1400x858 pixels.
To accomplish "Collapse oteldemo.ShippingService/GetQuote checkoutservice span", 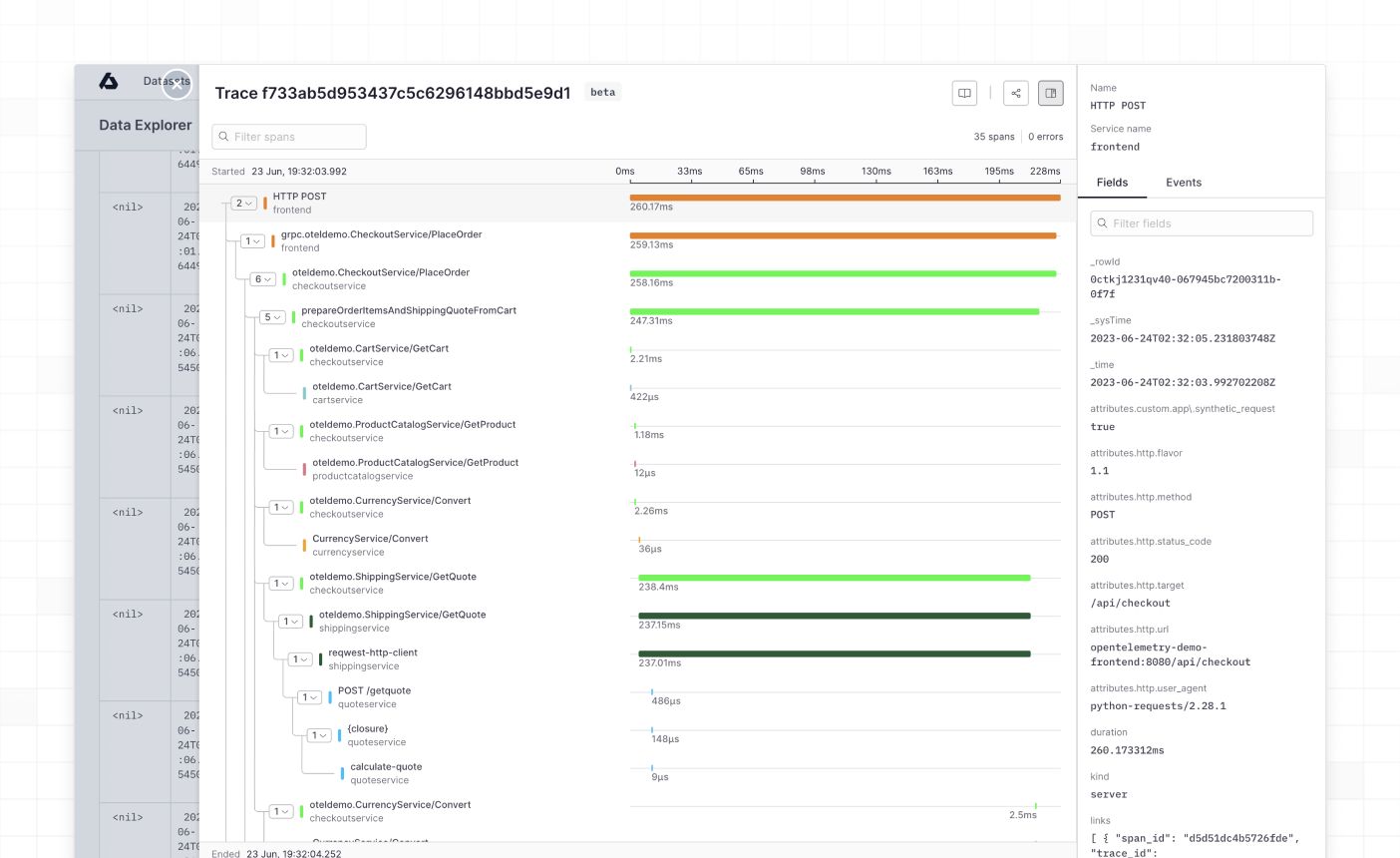I will pos(281,584).
